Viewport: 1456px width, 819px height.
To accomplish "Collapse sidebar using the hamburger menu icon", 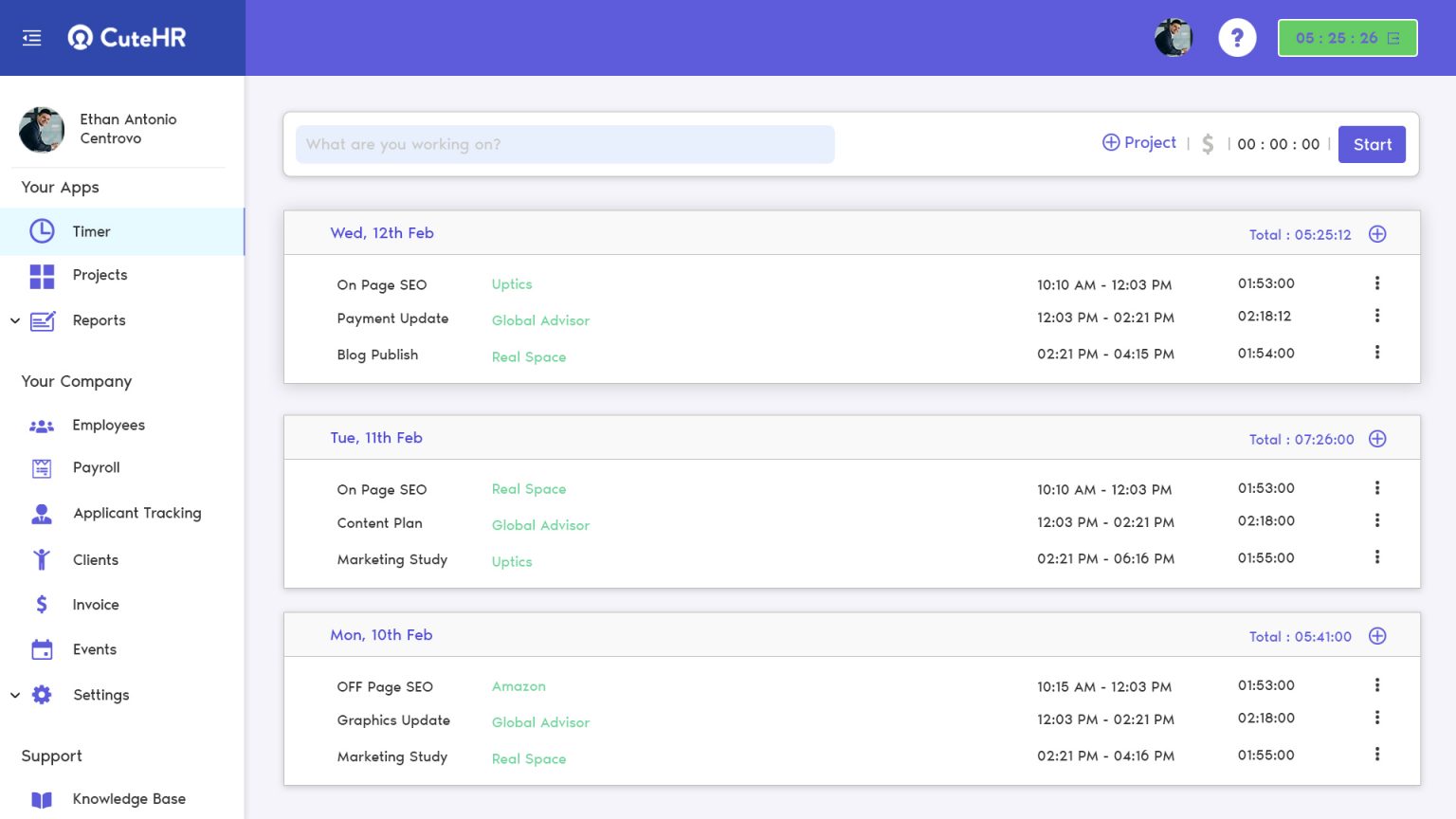I will (31, 38).
